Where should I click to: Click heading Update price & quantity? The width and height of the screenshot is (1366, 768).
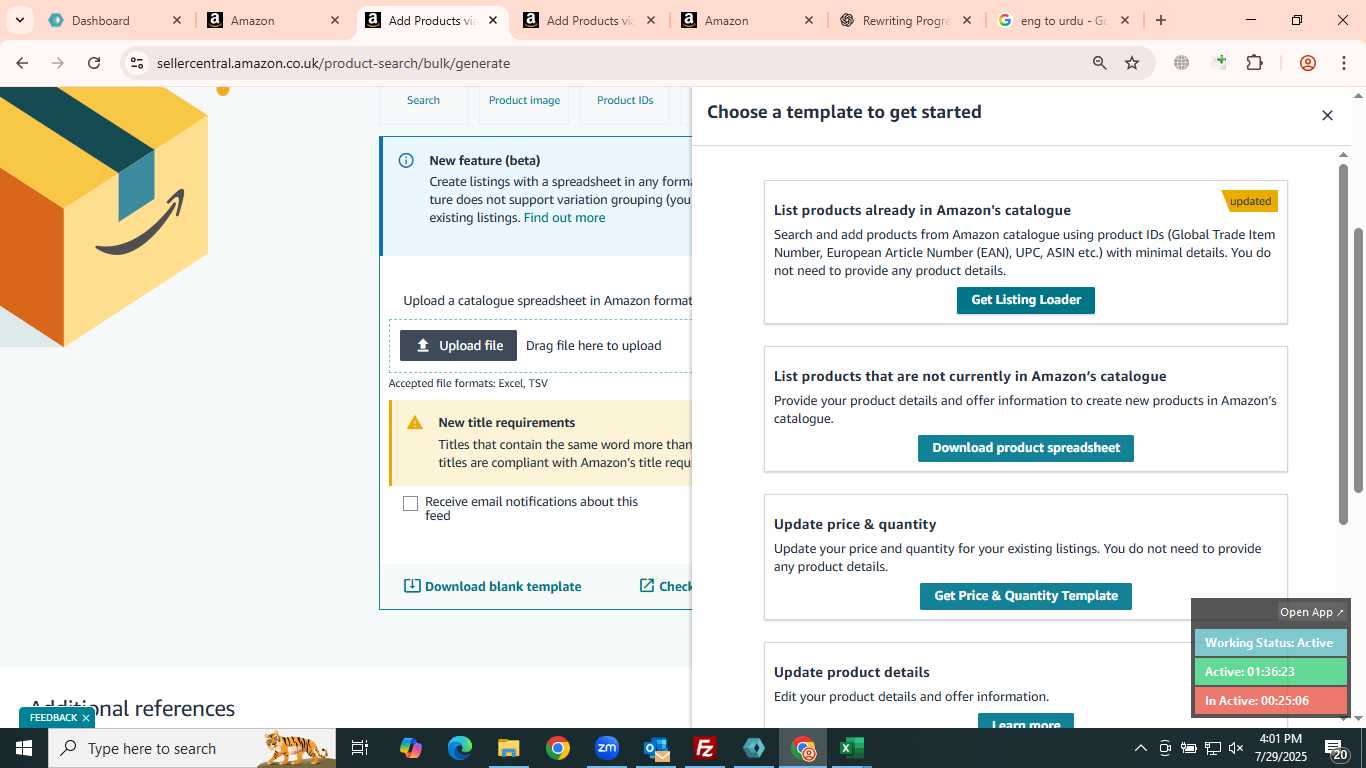tap(855, 524)
